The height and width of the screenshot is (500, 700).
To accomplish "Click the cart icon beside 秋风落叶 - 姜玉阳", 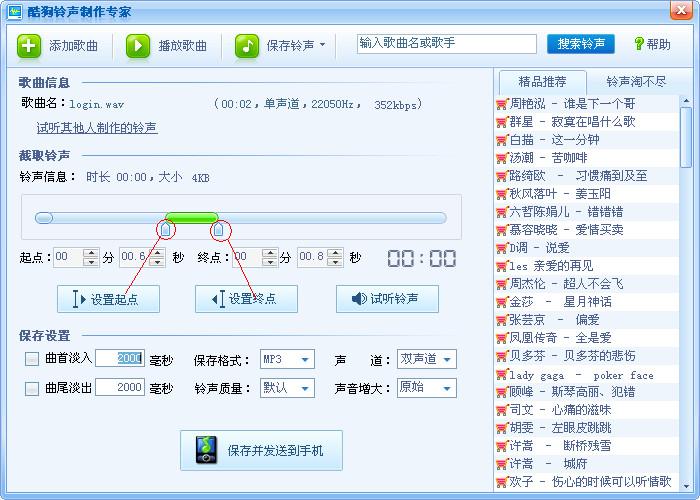I will 502,195.
